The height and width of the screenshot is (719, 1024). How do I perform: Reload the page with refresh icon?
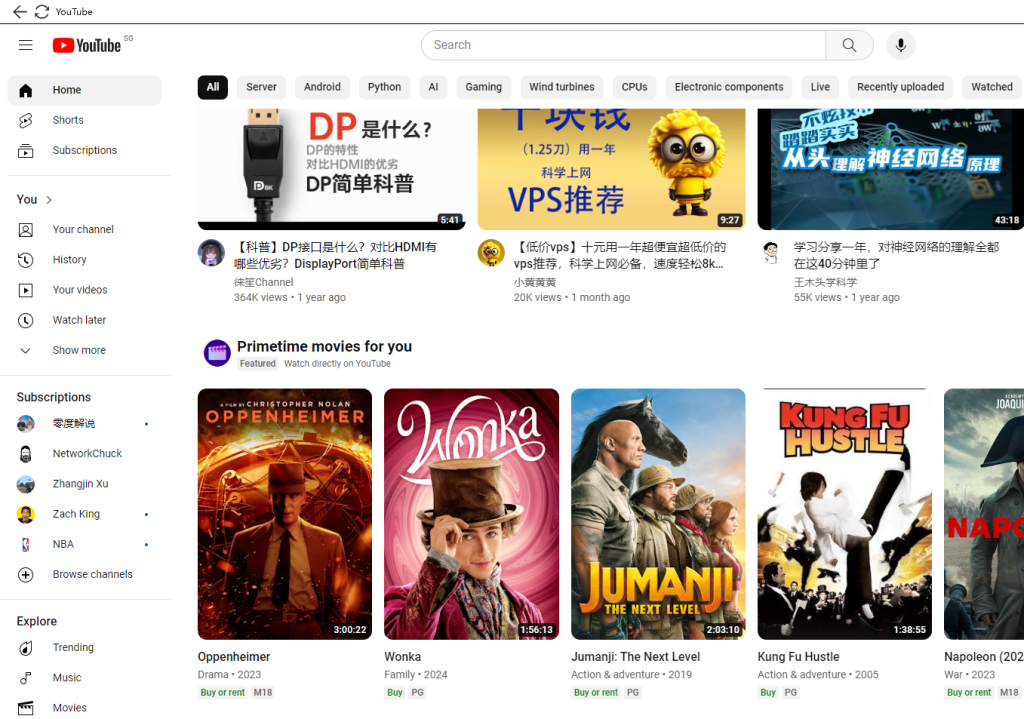click(42, 12)
